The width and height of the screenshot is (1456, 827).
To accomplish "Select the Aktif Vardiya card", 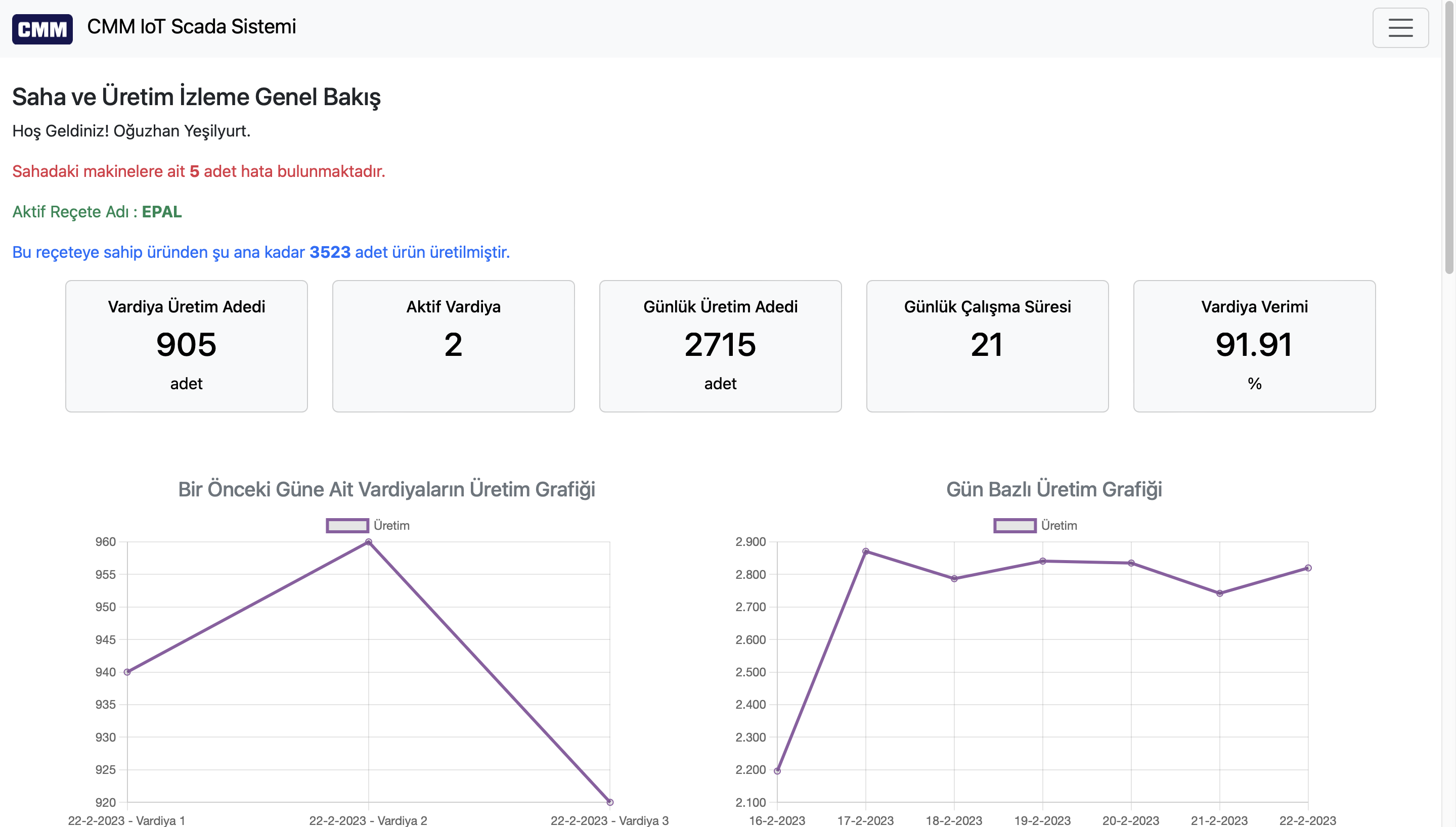I will tap(453, 345).
